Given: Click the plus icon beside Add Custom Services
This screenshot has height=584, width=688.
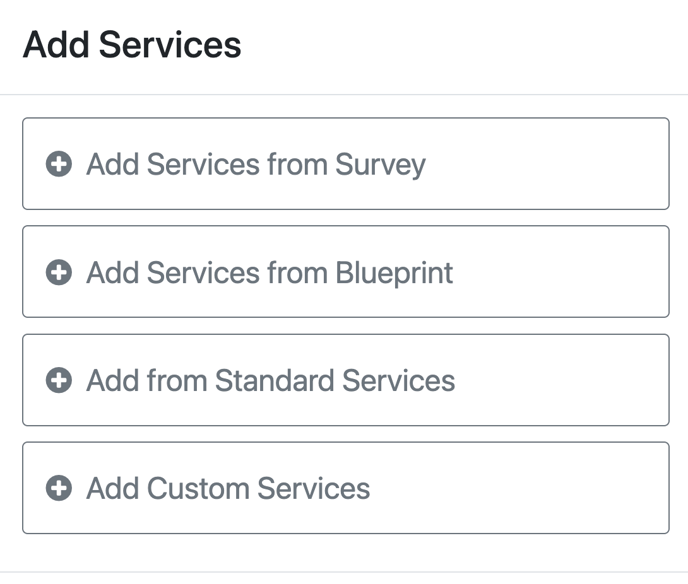Looking at the screenshot, I should coord(59,488).
